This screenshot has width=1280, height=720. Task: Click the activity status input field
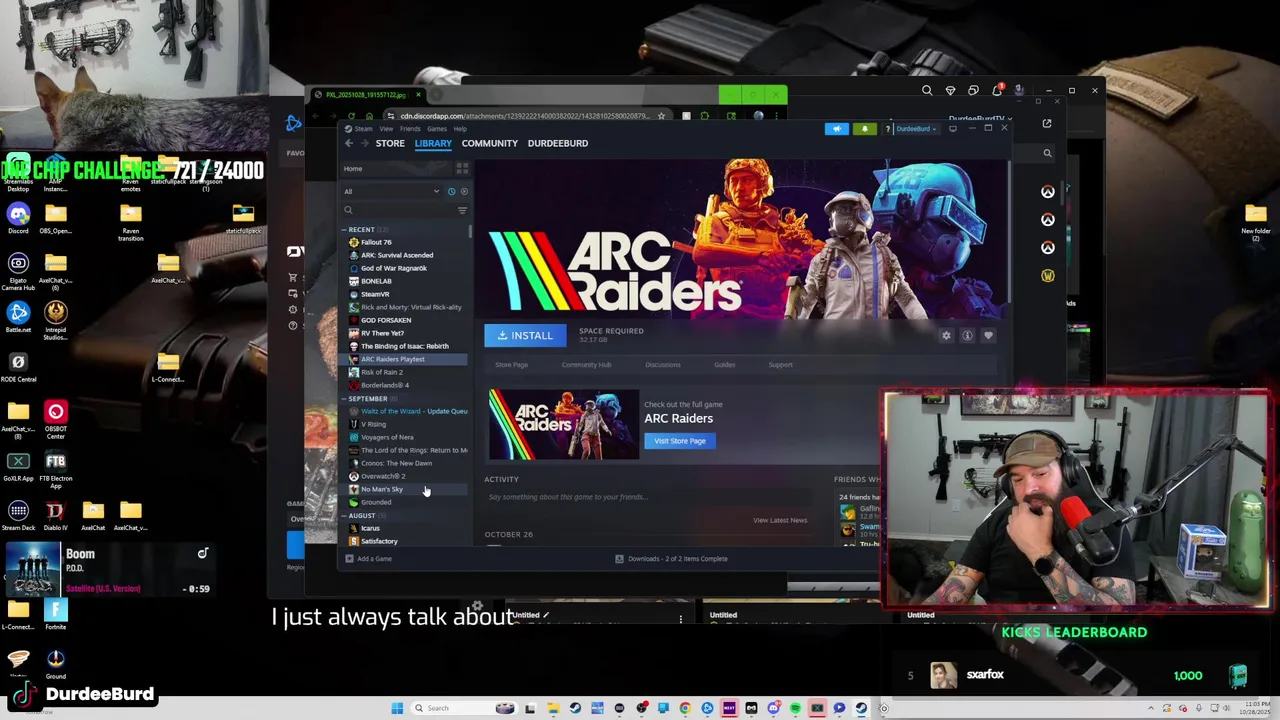650,497
